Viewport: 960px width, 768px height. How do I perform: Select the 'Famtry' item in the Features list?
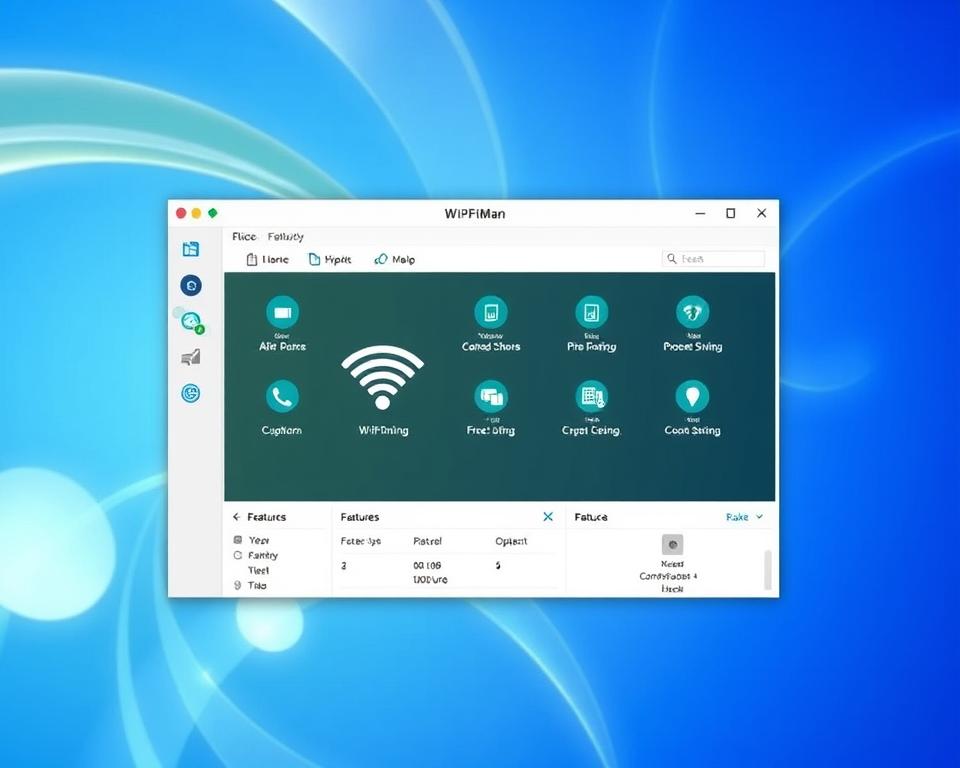click(x=263, y=555)
